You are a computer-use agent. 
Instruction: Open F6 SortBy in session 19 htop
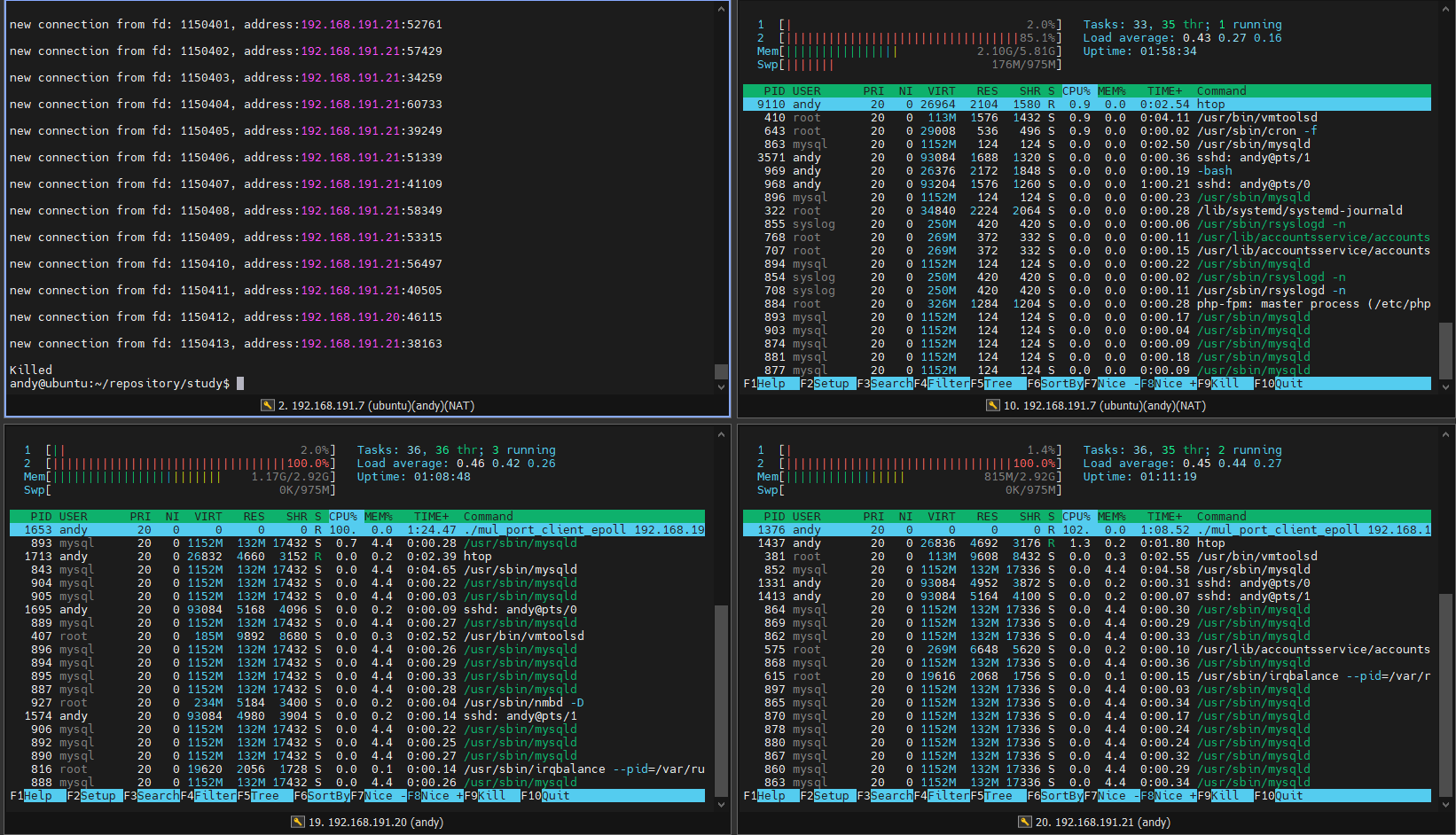pyautogui.click(x=322, y=796)
